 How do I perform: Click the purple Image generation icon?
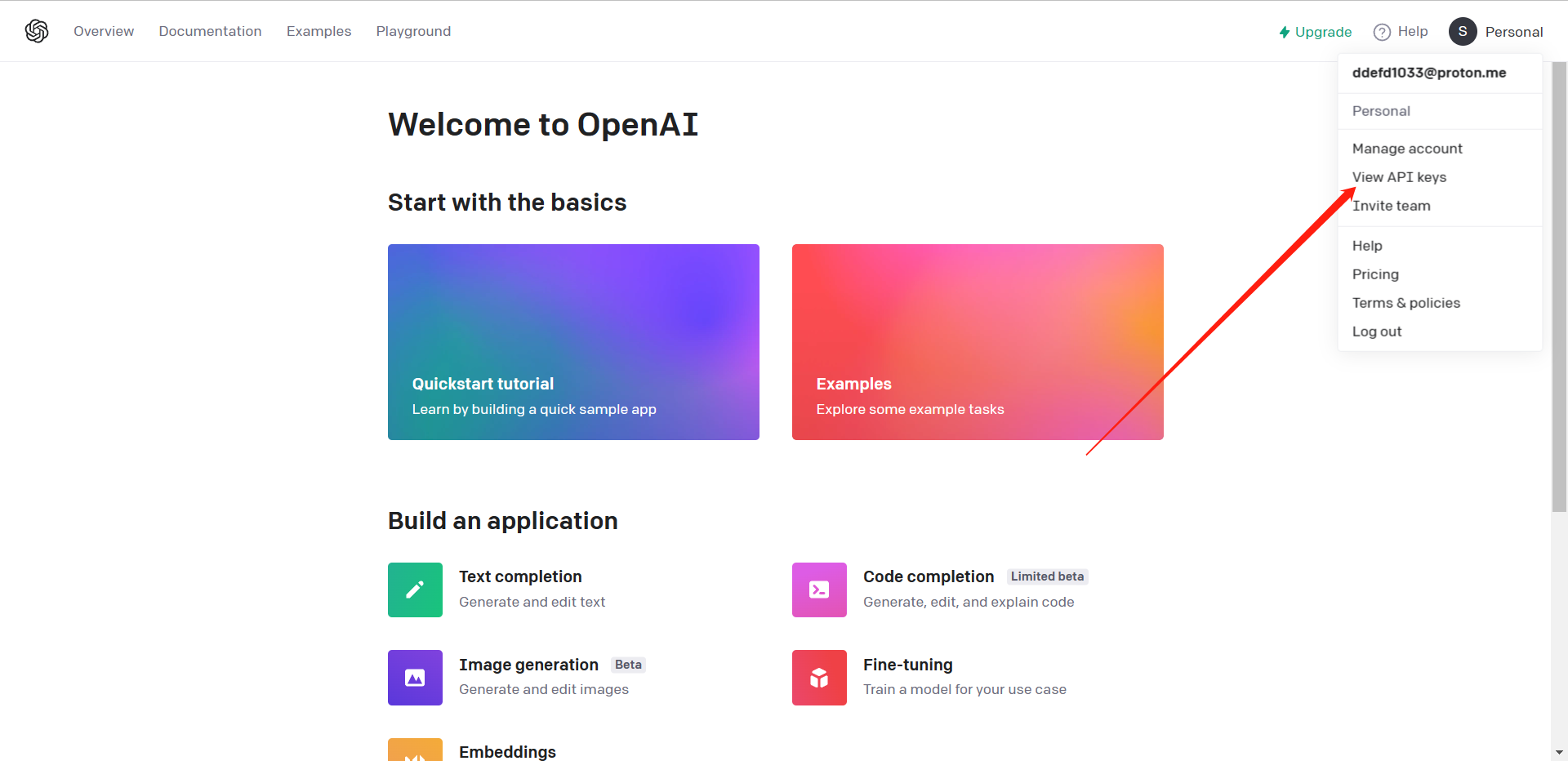[x=415, y=678]
